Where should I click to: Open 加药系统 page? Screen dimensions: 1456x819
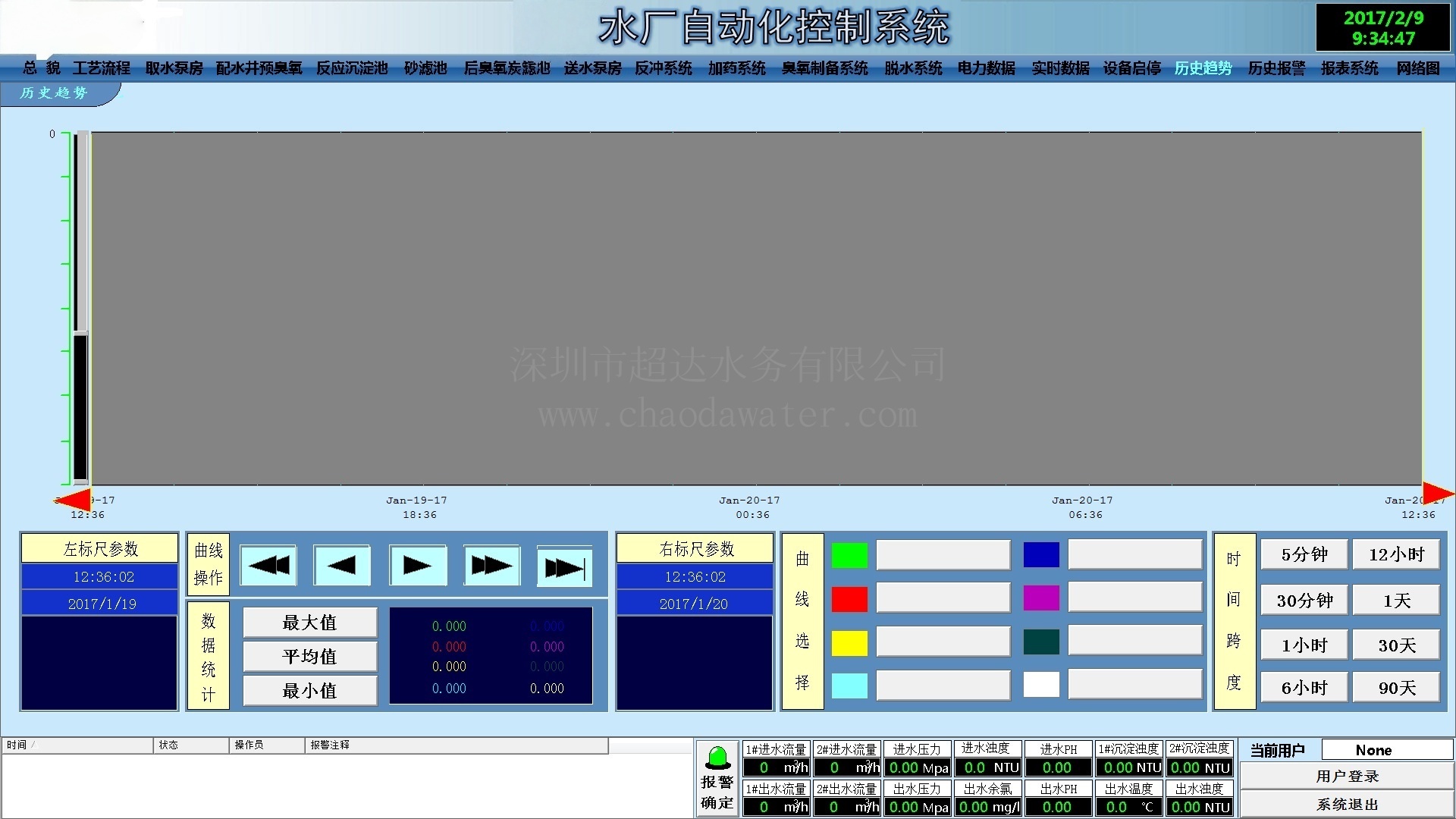pyautogui.click(x=737, y=68)
